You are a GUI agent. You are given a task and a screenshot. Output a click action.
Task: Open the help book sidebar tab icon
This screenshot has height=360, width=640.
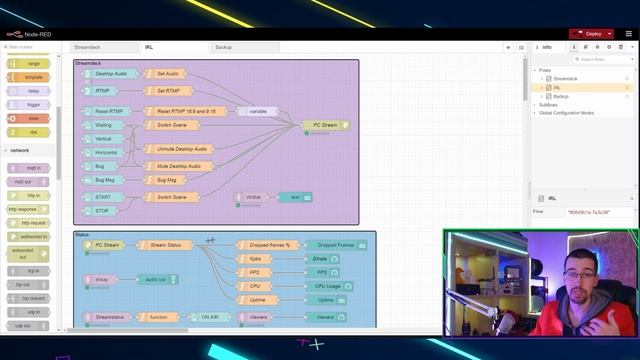[x=585, y=47]
